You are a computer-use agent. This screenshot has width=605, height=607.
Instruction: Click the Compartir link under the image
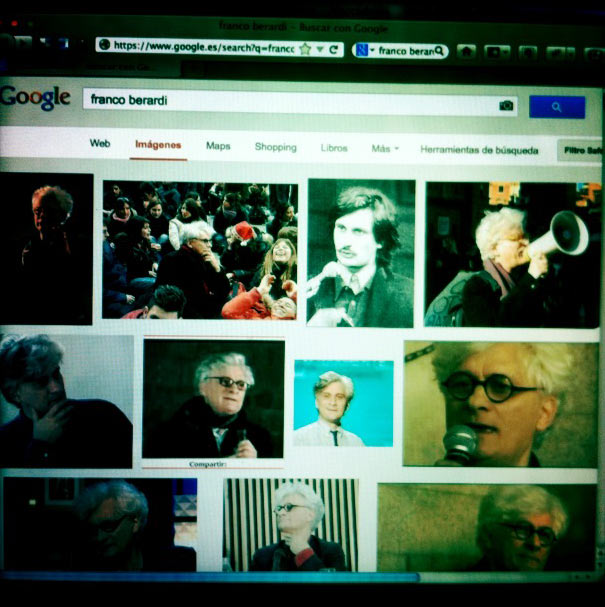click(x=212, y=464)
